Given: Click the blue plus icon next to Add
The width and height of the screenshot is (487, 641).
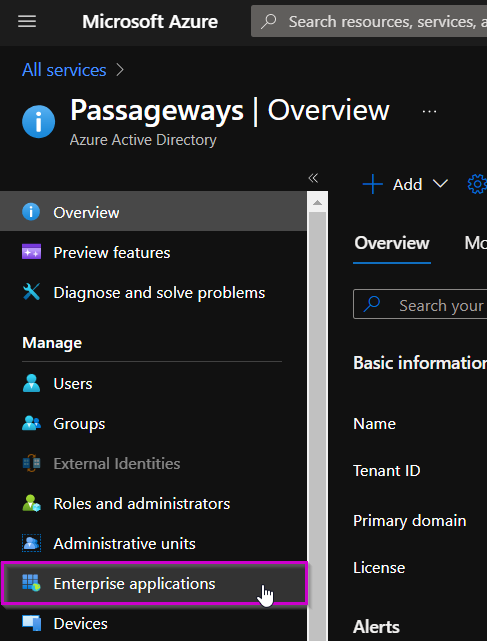Looking at the screenshot, I should 373,184.
